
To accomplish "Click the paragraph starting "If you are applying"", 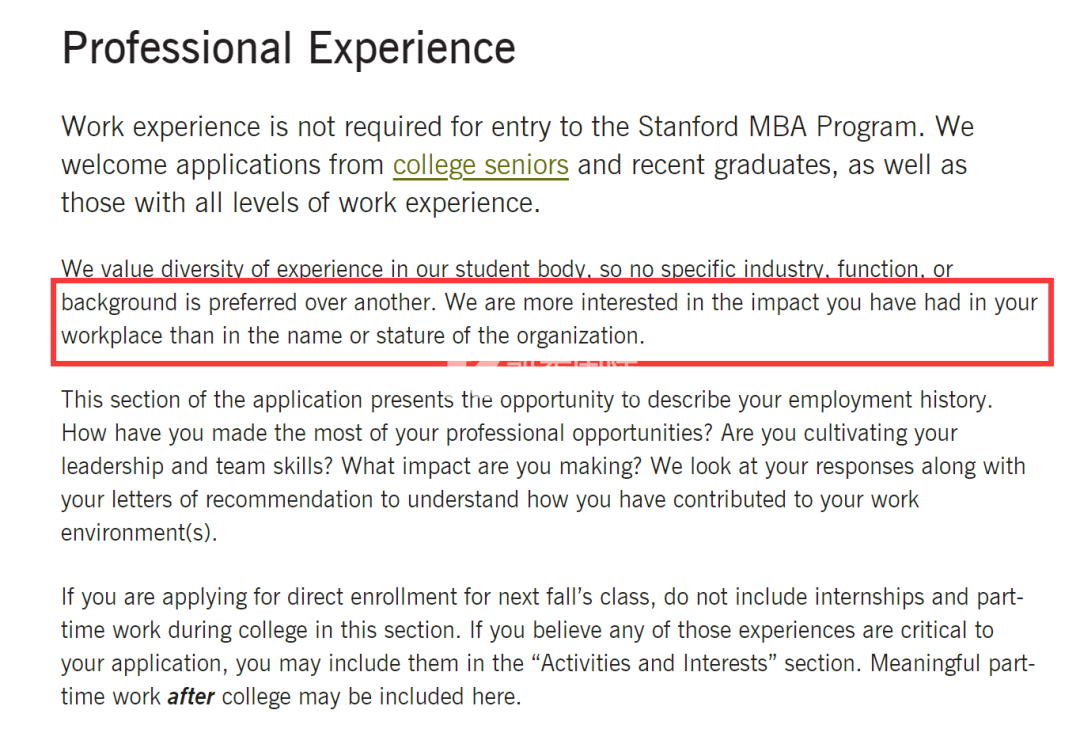I will (x=548, y=646).
